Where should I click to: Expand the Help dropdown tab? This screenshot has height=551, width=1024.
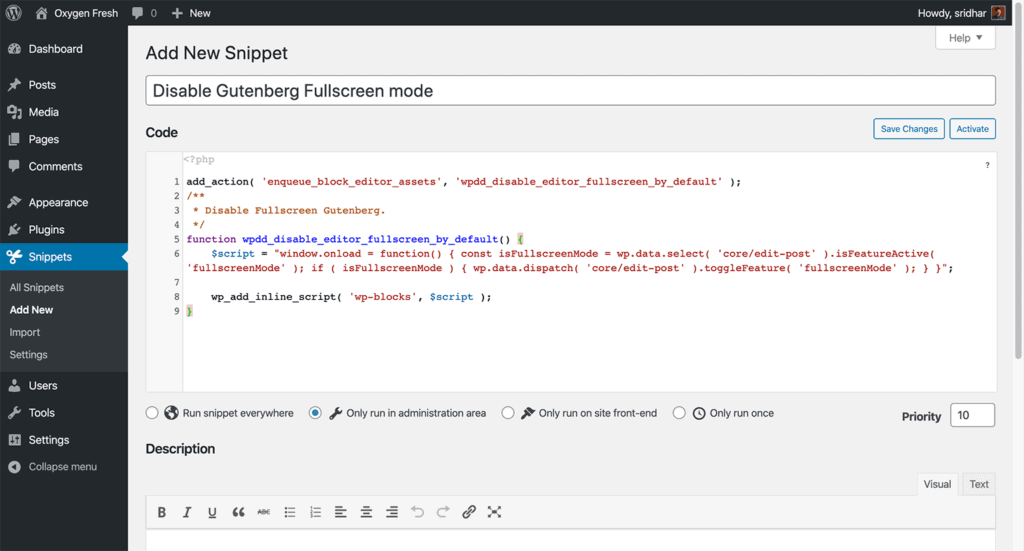965,38
